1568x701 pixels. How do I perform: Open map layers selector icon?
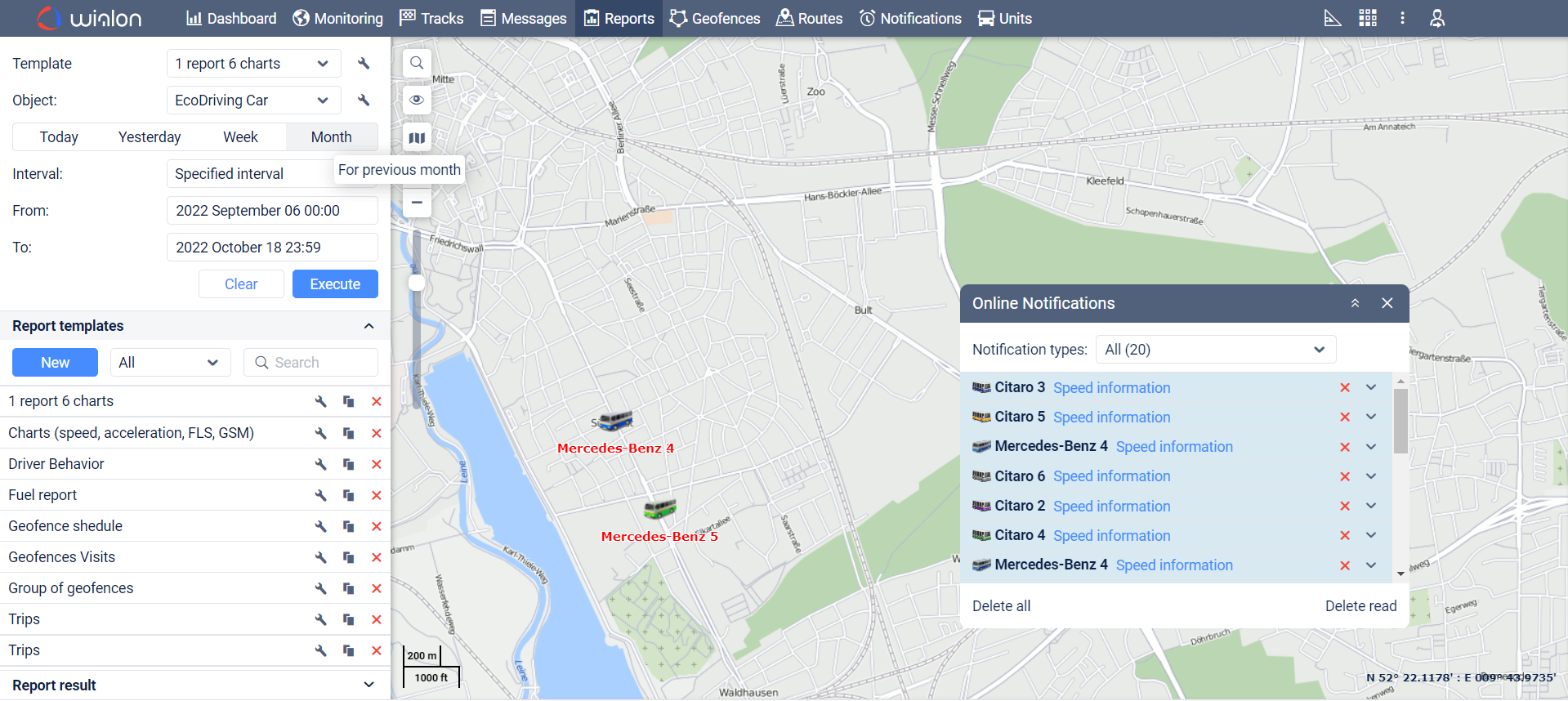(x=417, y=138)
